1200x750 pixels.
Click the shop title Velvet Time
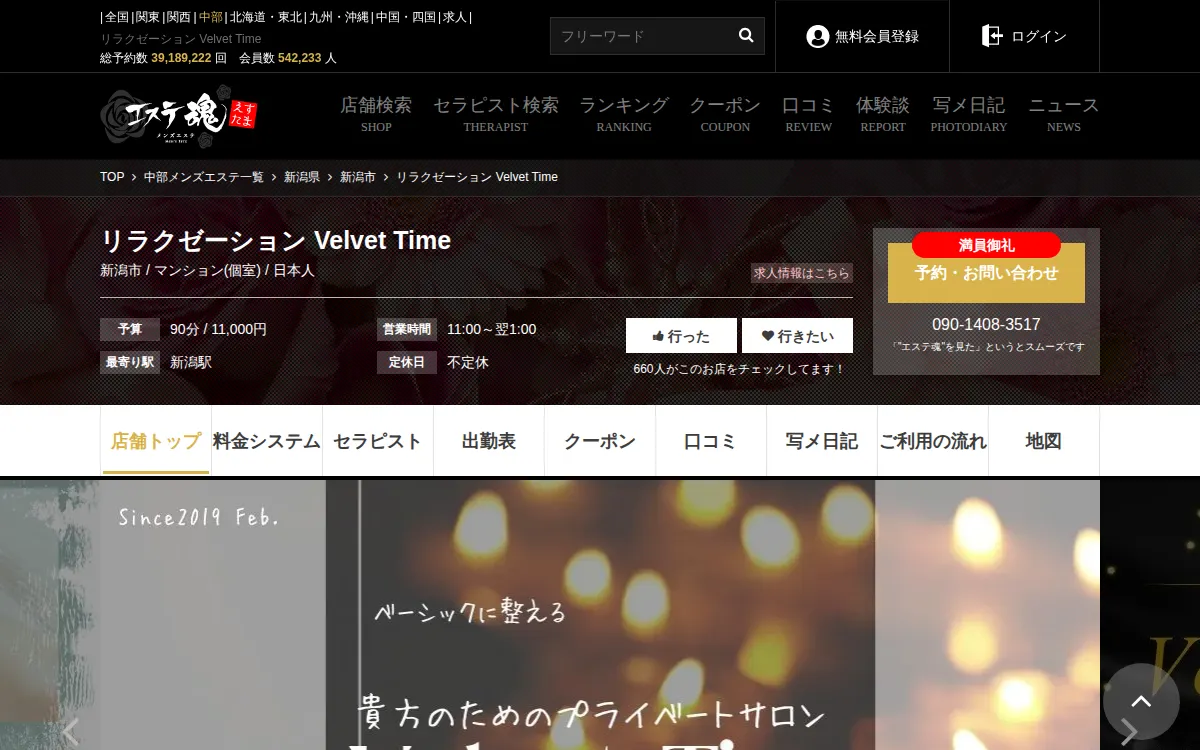[276, 241]
